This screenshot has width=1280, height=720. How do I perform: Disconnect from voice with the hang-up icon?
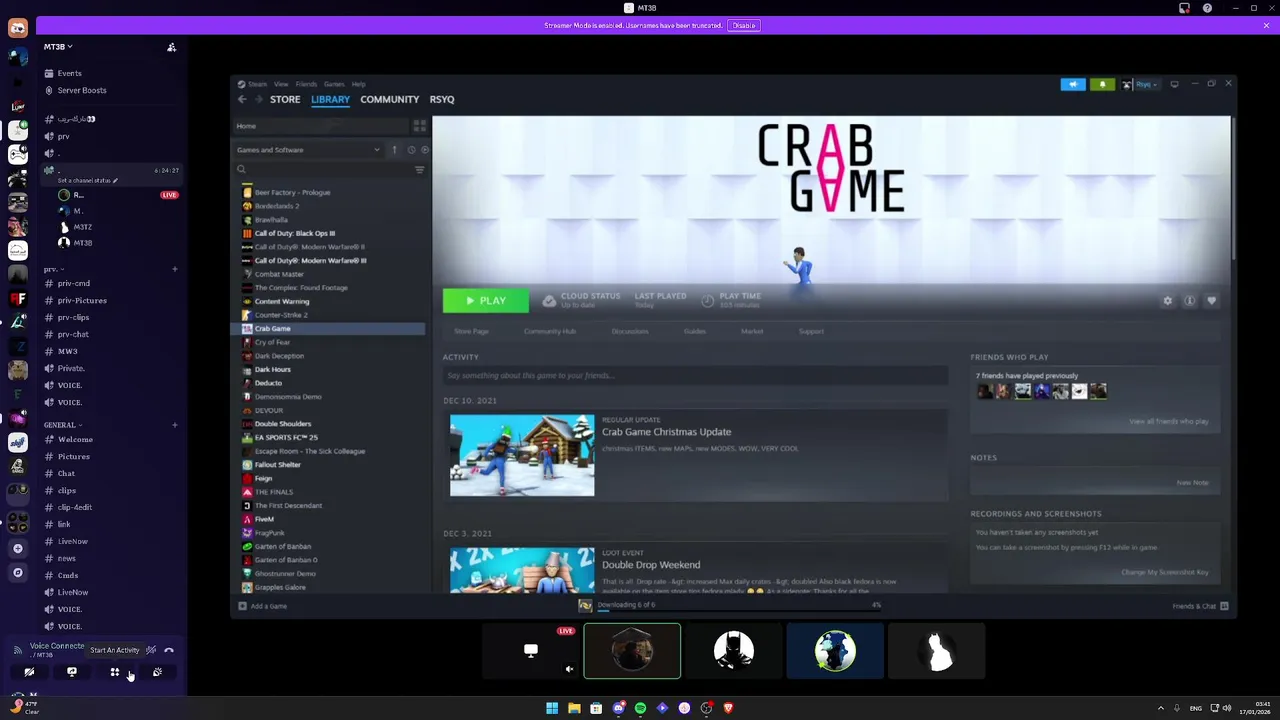(169, 650)
